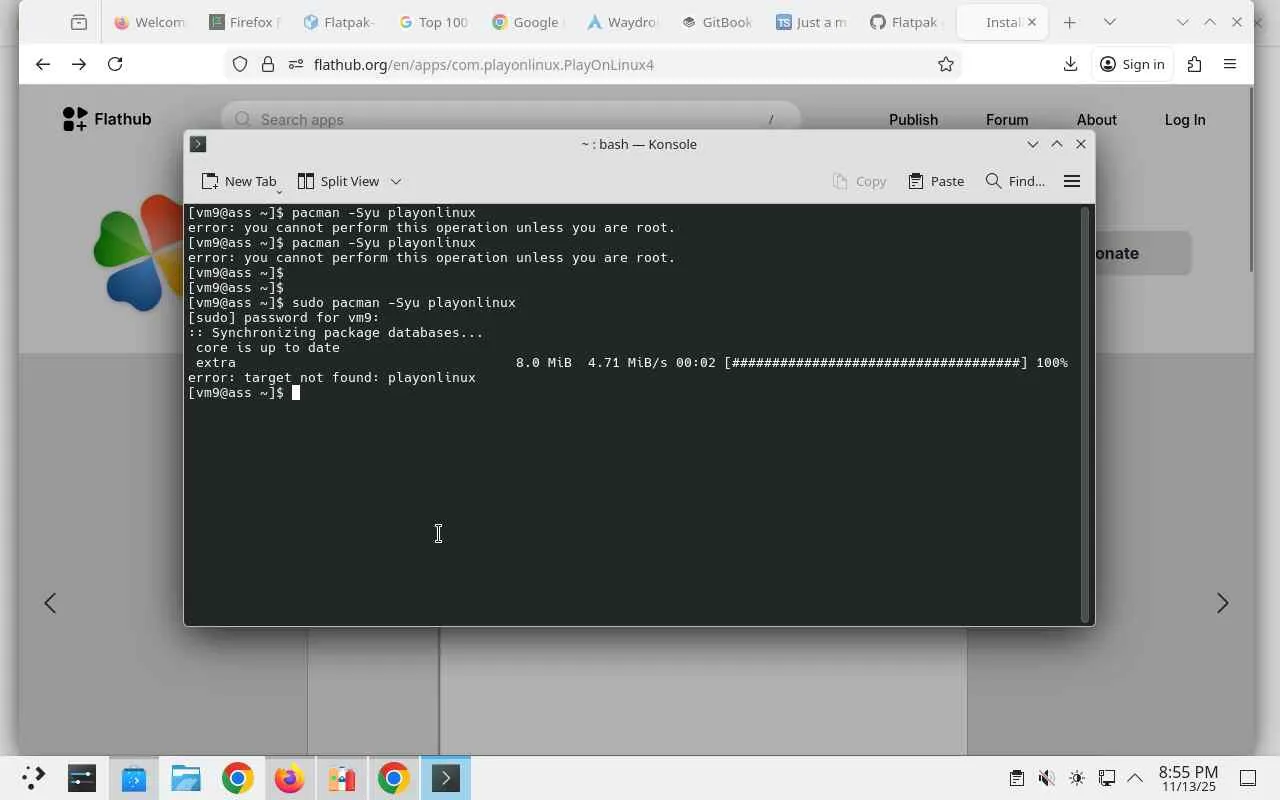Switch to Firefox via taskbar icon
Viewport: 1280px width, 800px height.
coord(290,778)
